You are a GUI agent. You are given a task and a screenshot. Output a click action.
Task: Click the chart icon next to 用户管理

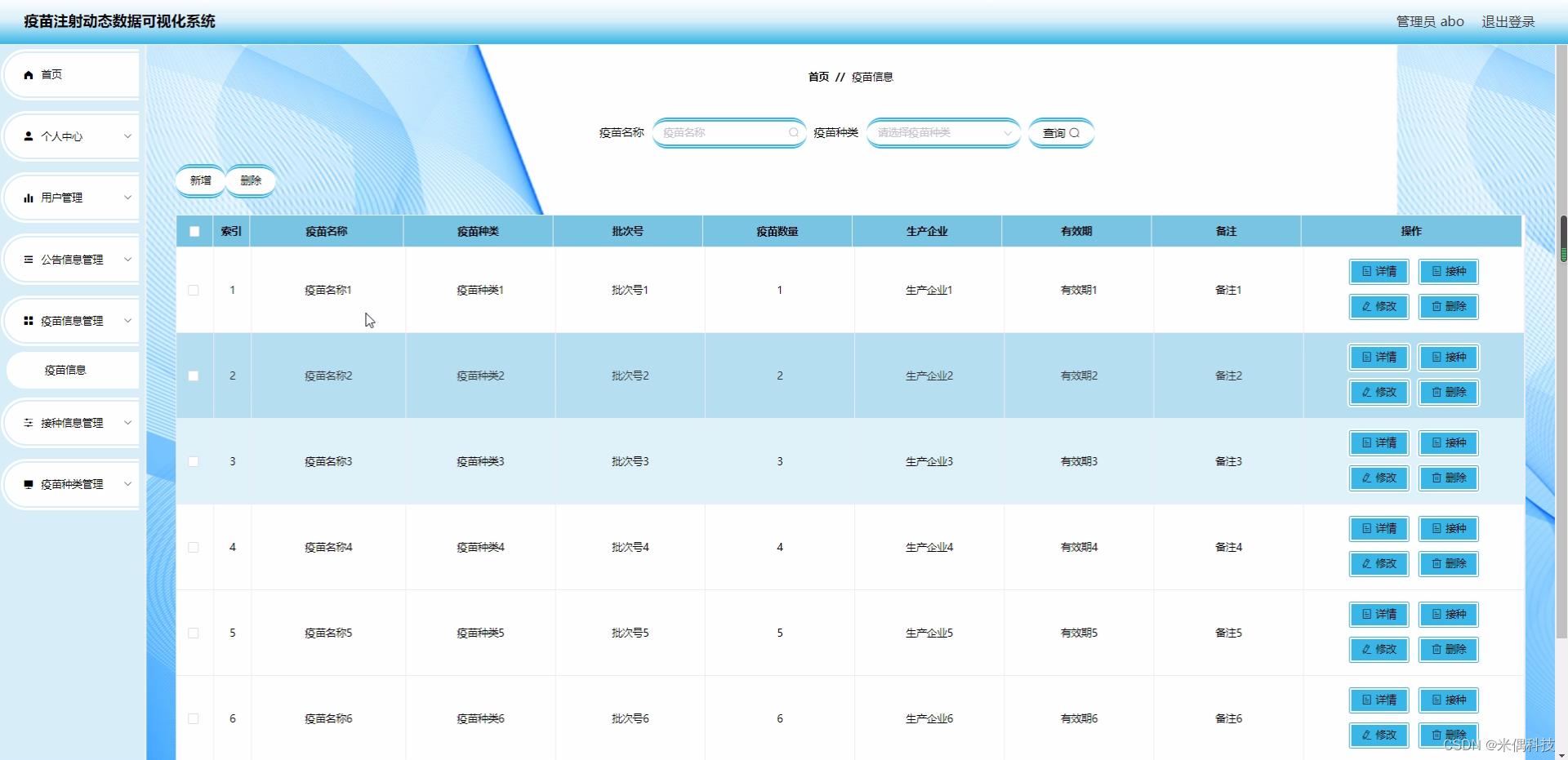[28, 197]
